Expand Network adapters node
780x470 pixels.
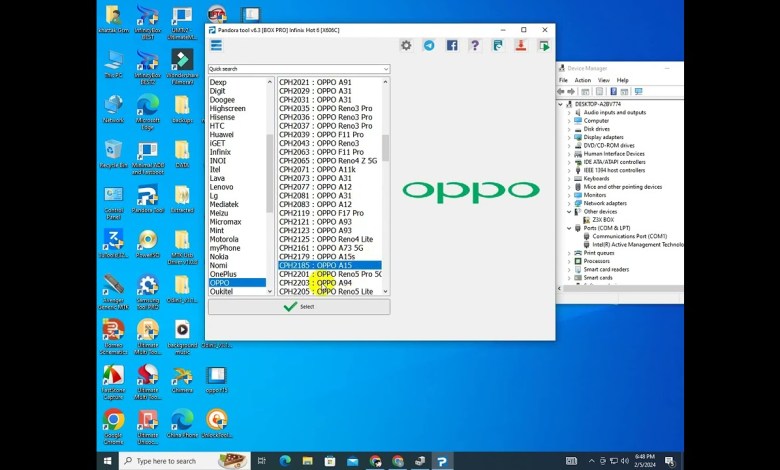pos(569,203)
